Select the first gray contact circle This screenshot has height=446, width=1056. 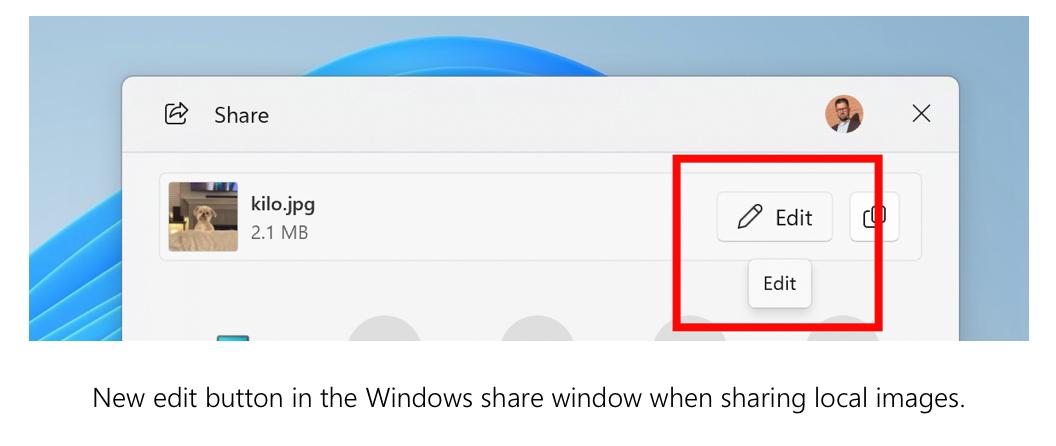click(385, 328)
